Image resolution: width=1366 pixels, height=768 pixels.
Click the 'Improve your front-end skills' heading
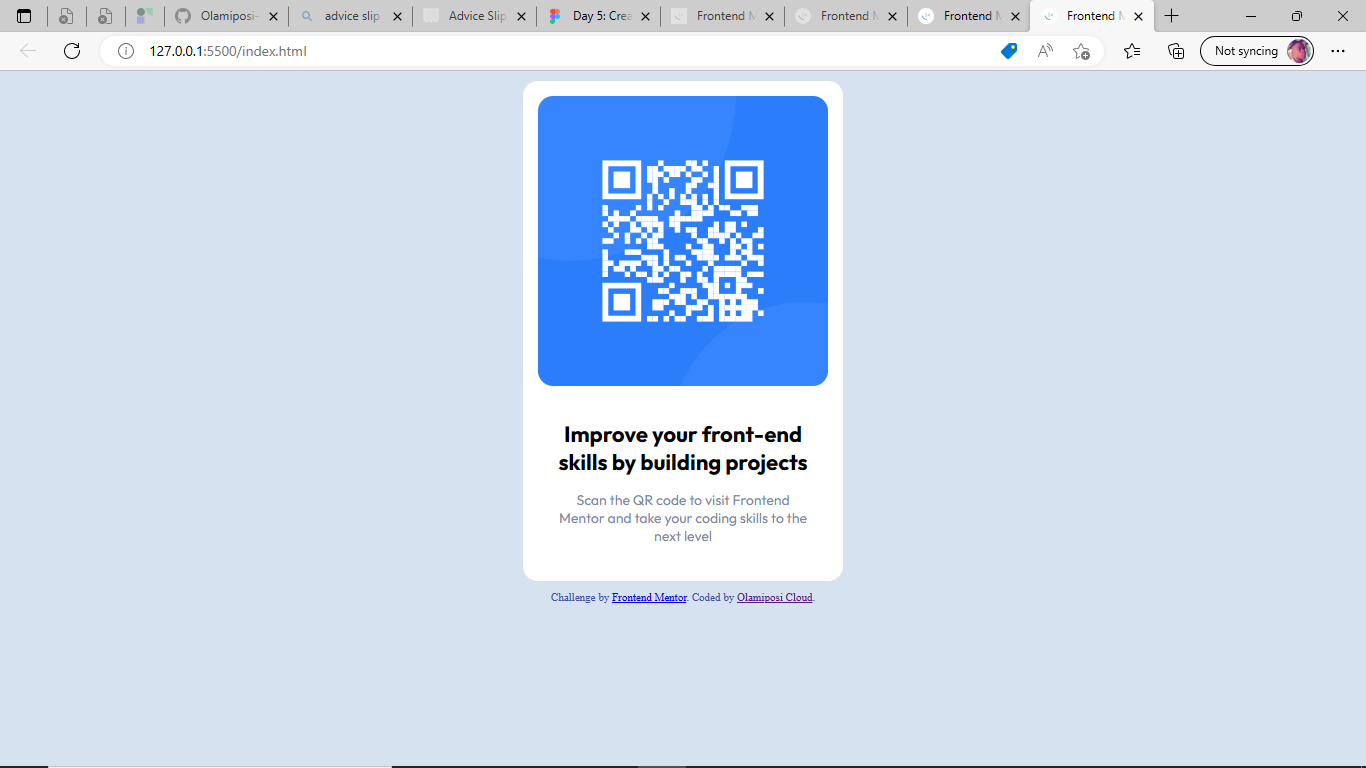point(683,448)
